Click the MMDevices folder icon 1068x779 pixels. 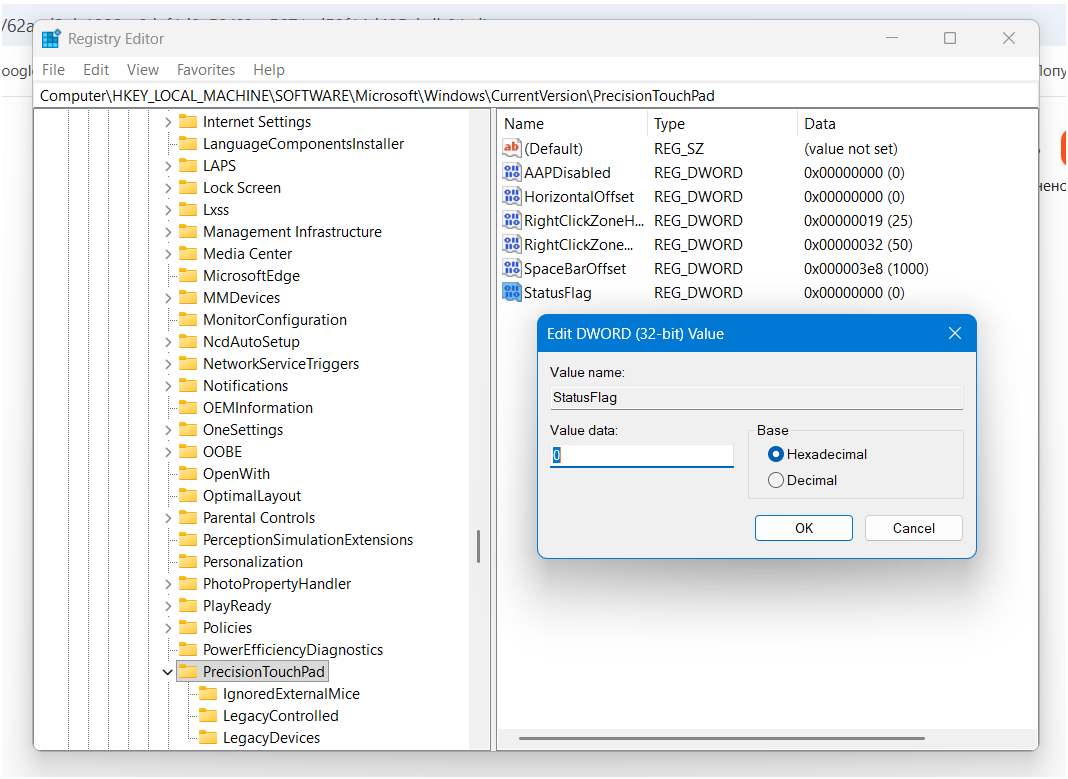tap(188, 298)
